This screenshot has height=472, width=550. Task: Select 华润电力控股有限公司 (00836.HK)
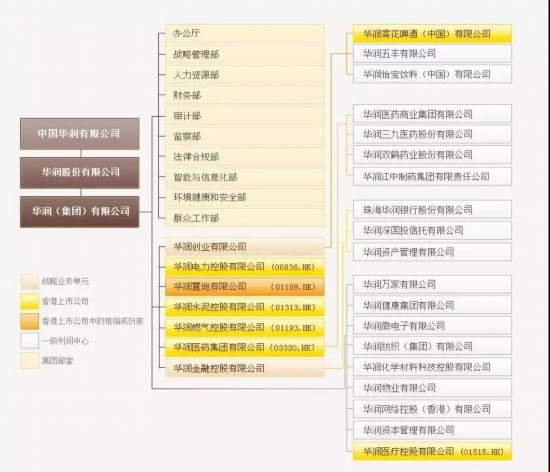coord(244,267)
